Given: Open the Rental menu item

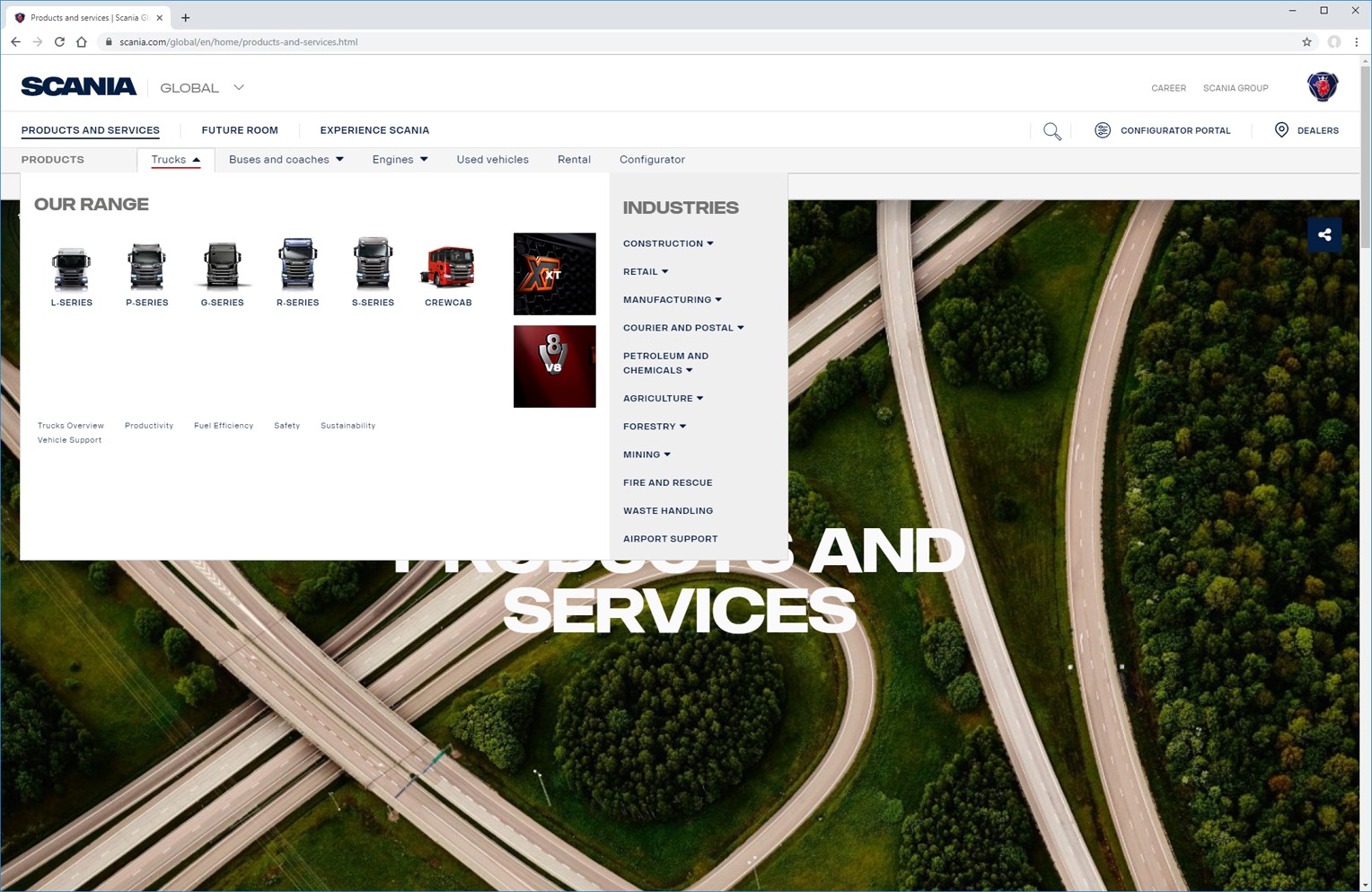Looking at the screenshot, I should [574, 160].
